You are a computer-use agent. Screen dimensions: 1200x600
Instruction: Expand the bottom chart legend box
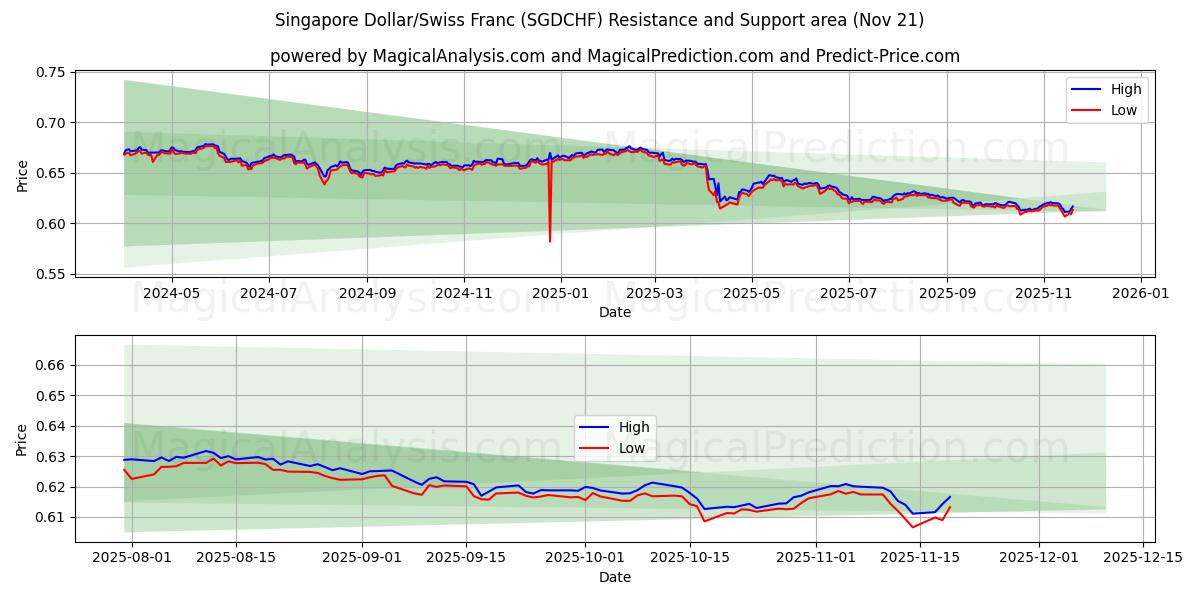614,436
